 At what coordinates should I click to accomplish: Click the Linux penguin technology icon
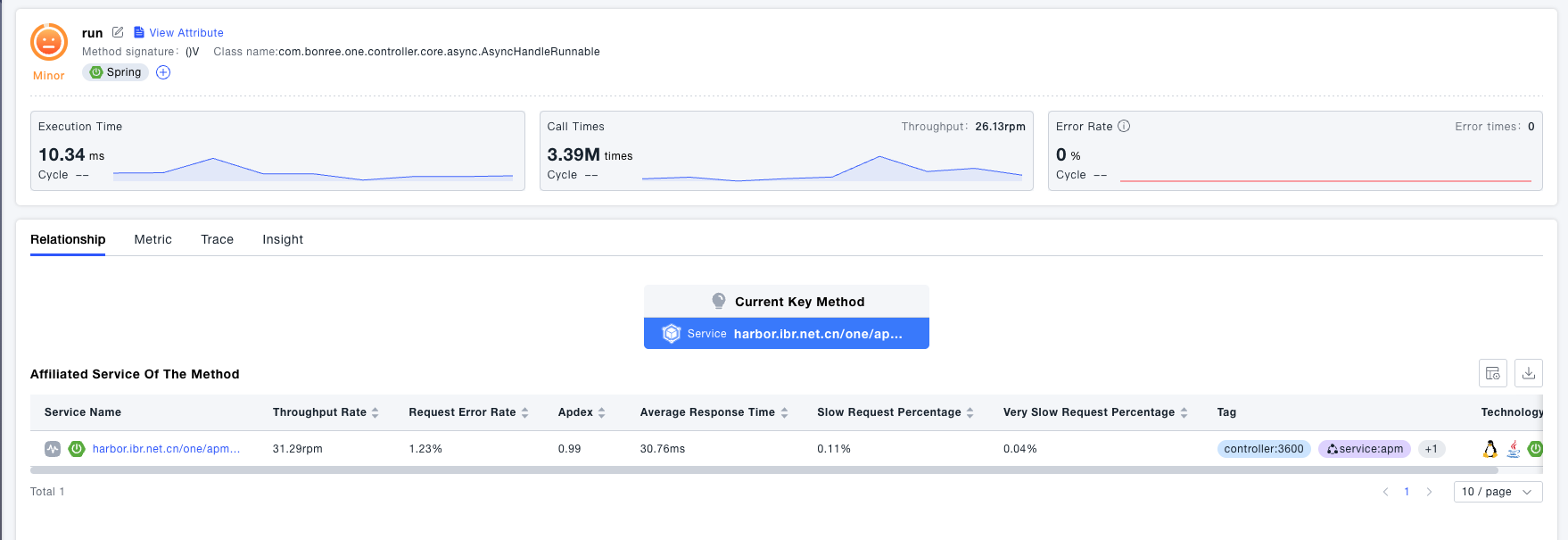[x=1490, y=449]
